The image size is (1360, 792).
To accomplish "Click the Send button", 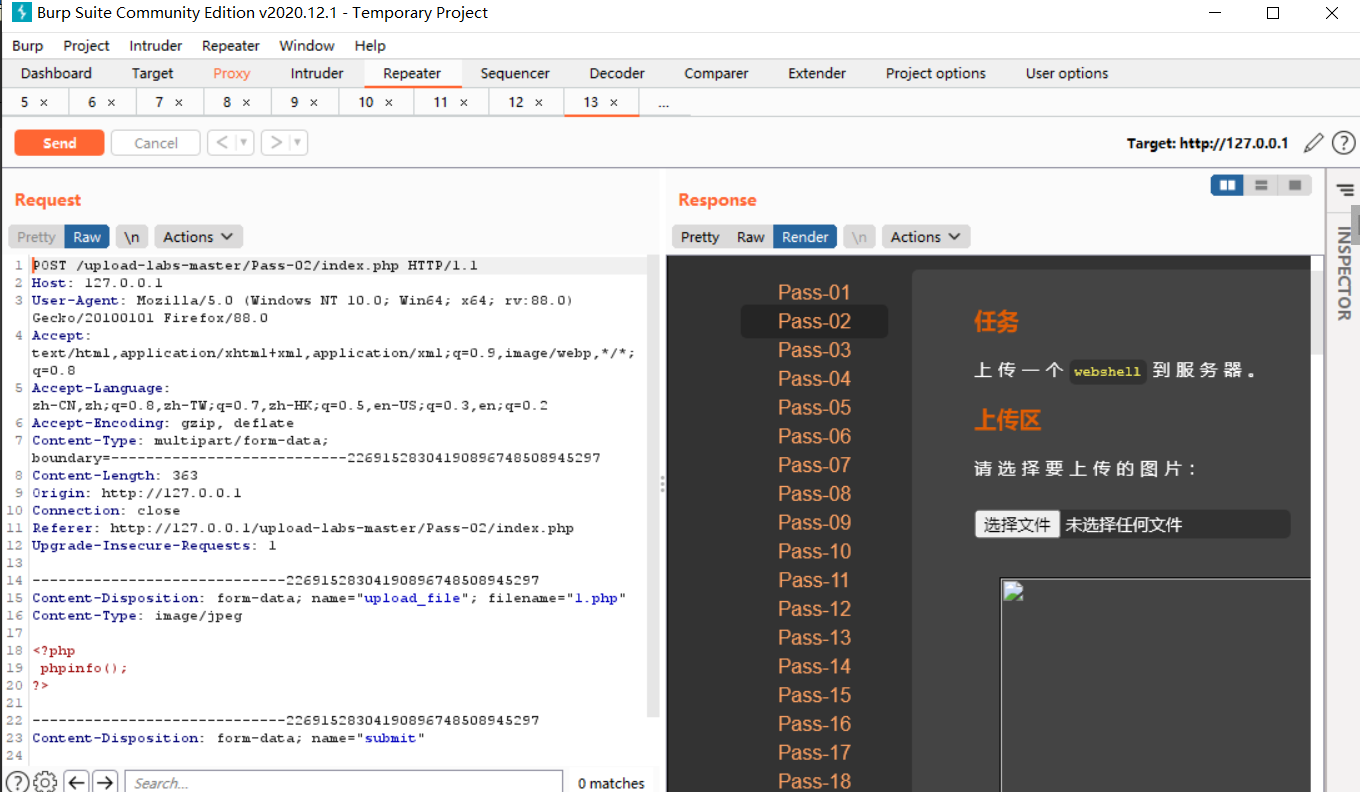I will coord(59,143).
